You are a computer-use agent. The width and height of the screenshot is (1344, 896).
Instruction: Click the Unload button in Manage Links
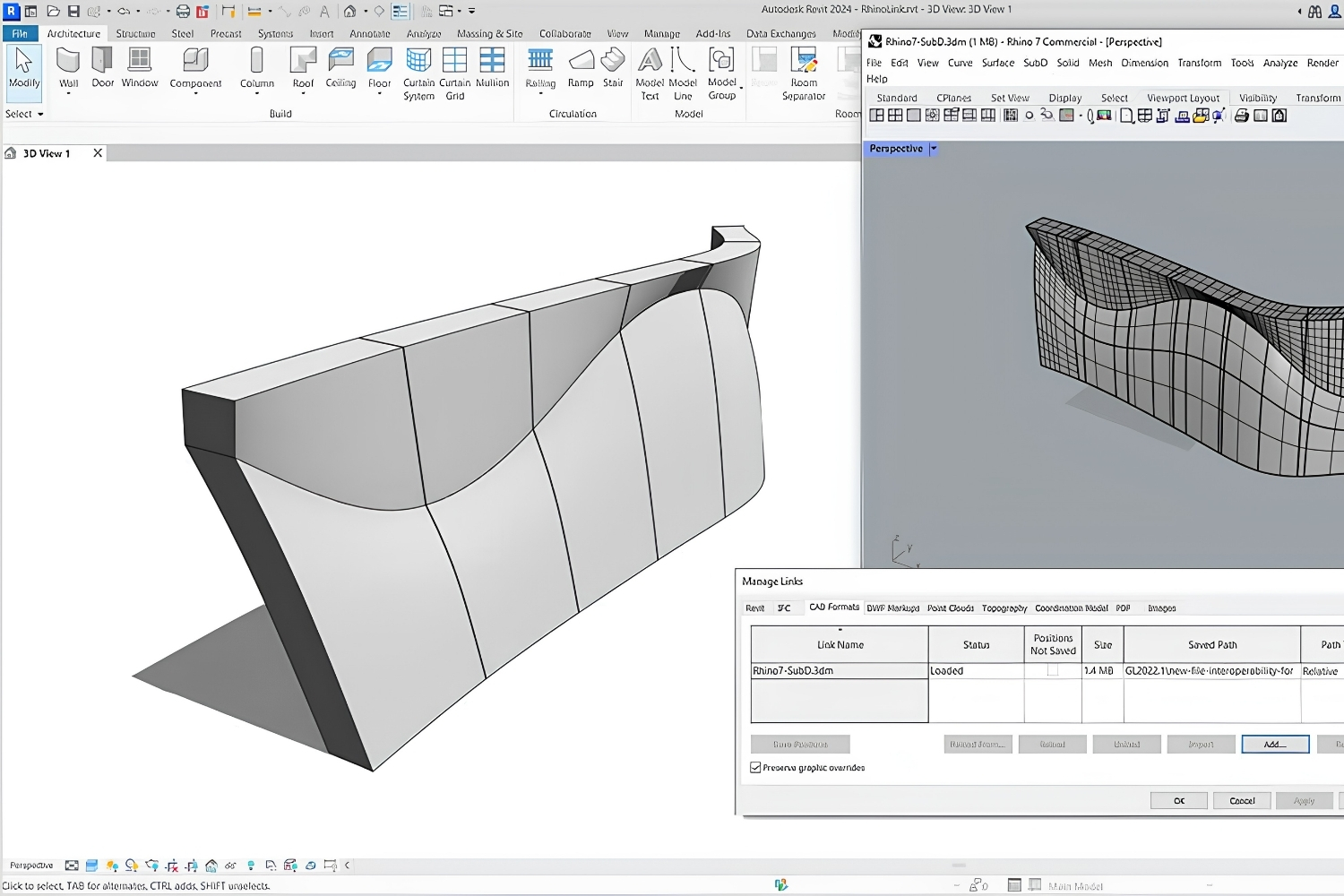point(1127,744)
